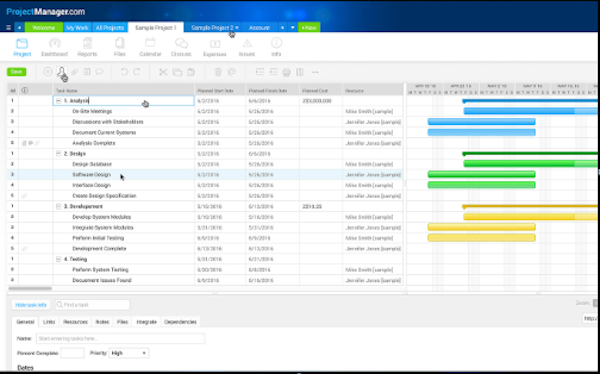Undo the last change
Viewport: 600px width, 374px height.
(124, 72)
